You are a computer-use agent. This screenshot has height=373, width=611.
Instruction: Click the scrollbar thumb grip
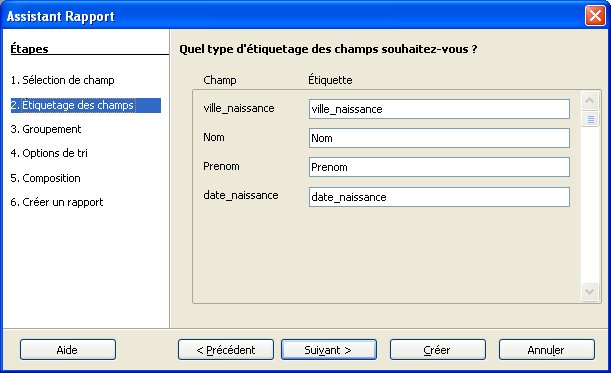590,119
